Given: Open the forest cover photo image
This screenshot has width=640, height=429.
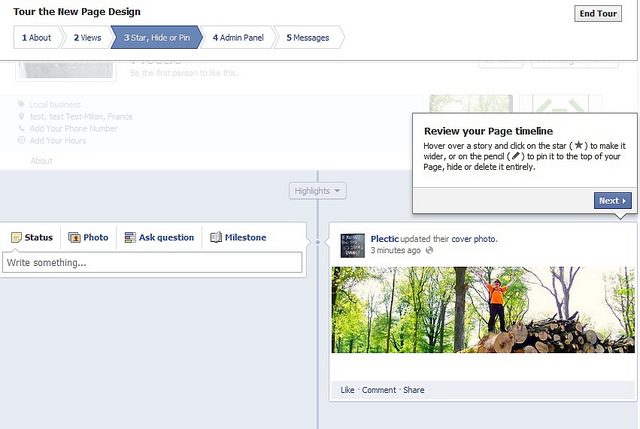Looking at the screenshot, I should coord(482,310).
